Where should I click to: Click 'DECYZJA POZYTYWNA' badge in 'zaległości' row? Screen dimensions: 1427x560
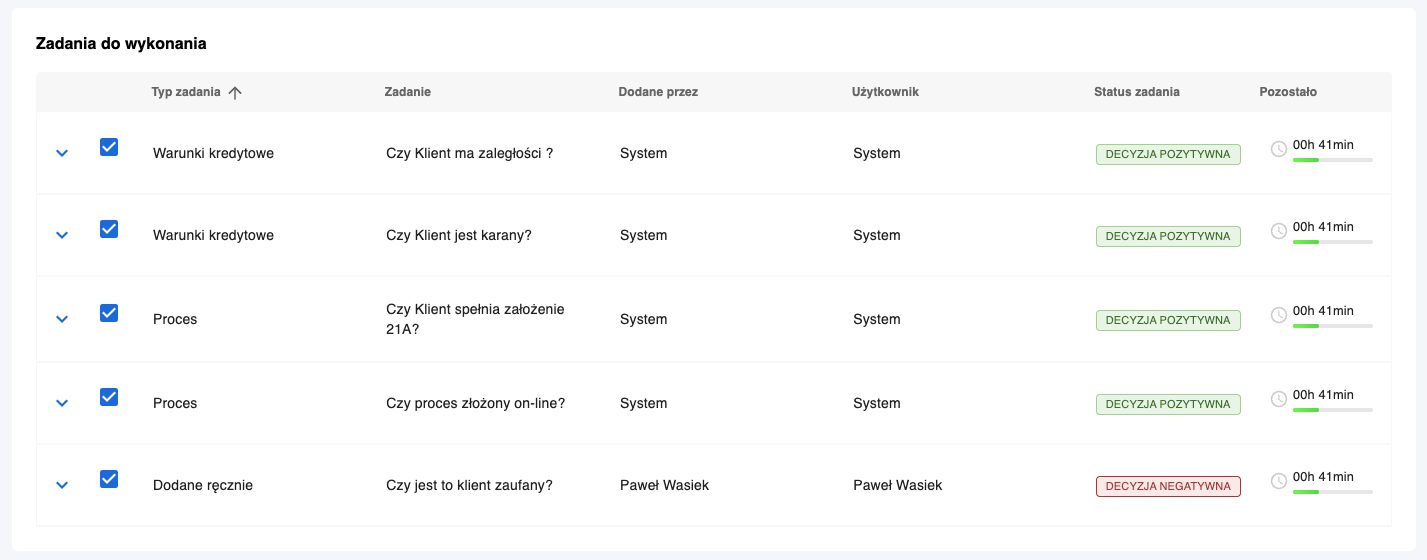click(1168, 154)
